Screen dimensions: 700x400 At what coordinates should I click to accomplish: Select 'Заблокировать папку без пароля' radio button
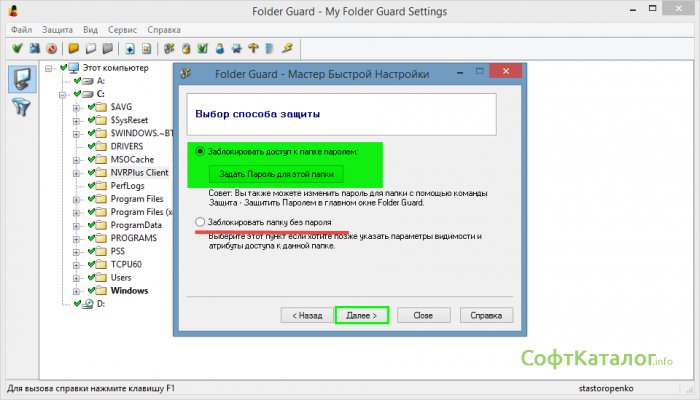tap(201, 220)
